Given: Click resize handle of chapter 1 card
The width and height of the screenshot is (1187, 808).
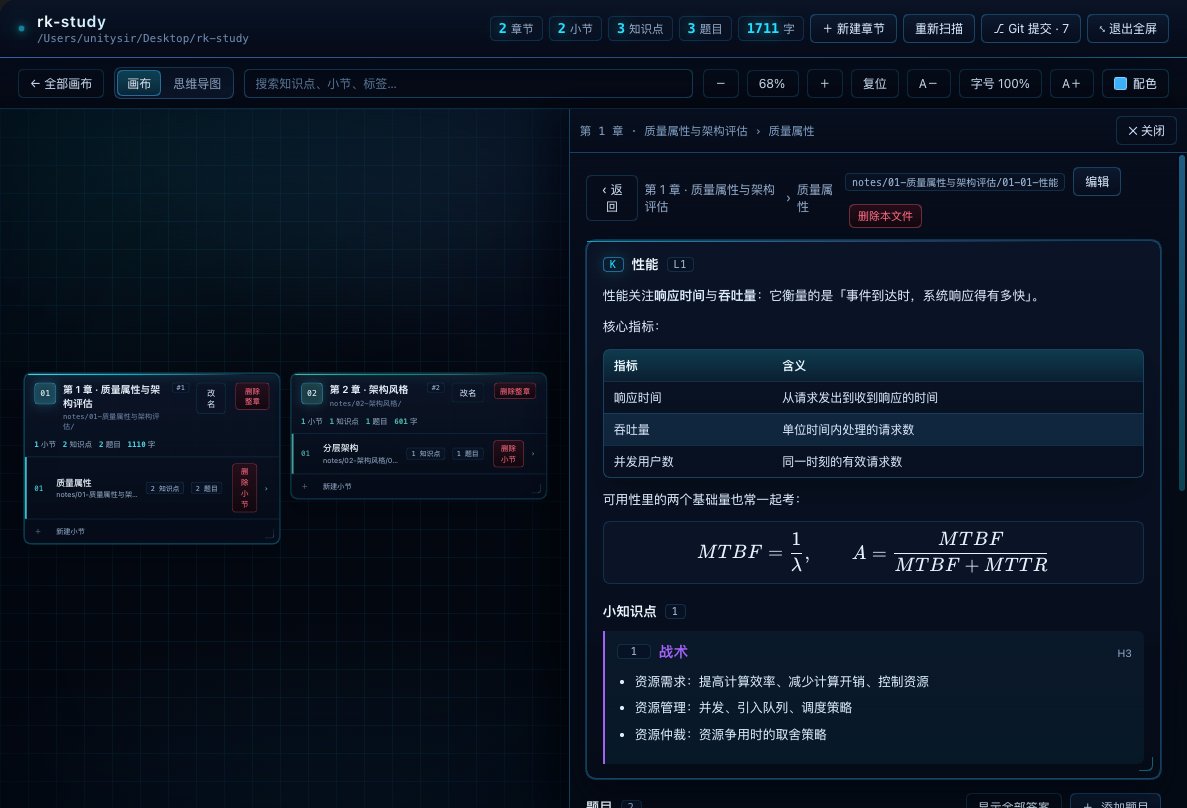Looking at the screenshot, I should click(x=269, y=535).
